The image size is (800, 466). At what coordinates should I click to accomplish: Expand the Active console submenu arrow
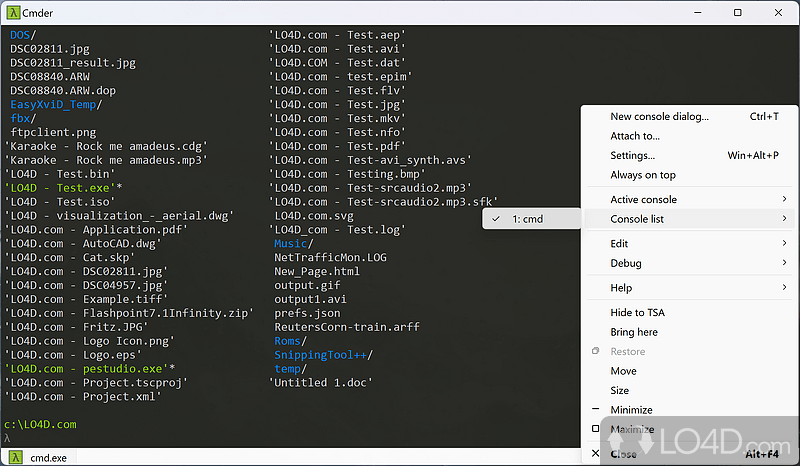(784, 199)
